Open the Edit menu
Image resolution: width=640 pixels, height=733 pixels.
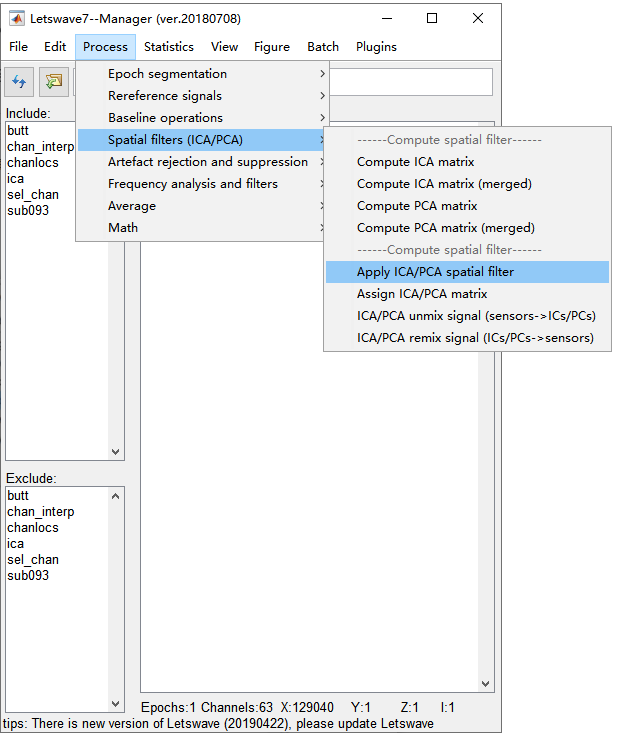pos(55,47)
